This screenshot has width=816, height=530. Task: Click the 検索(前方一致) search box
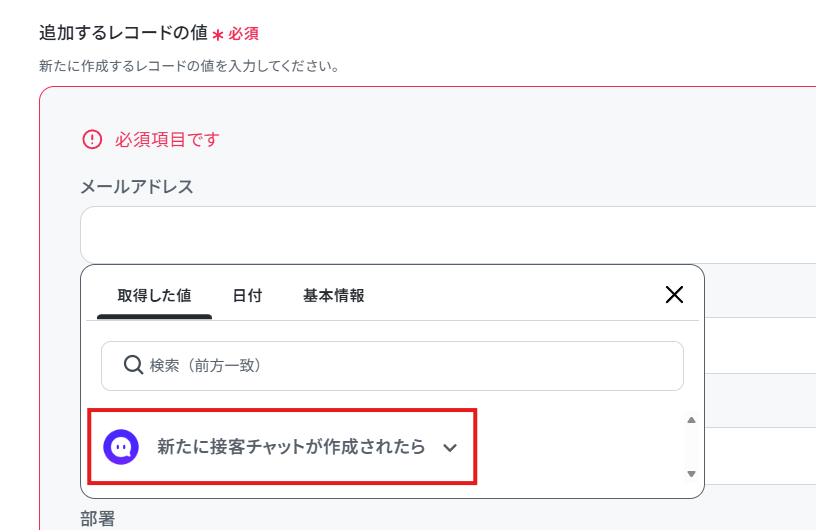[x=392, y=365]
